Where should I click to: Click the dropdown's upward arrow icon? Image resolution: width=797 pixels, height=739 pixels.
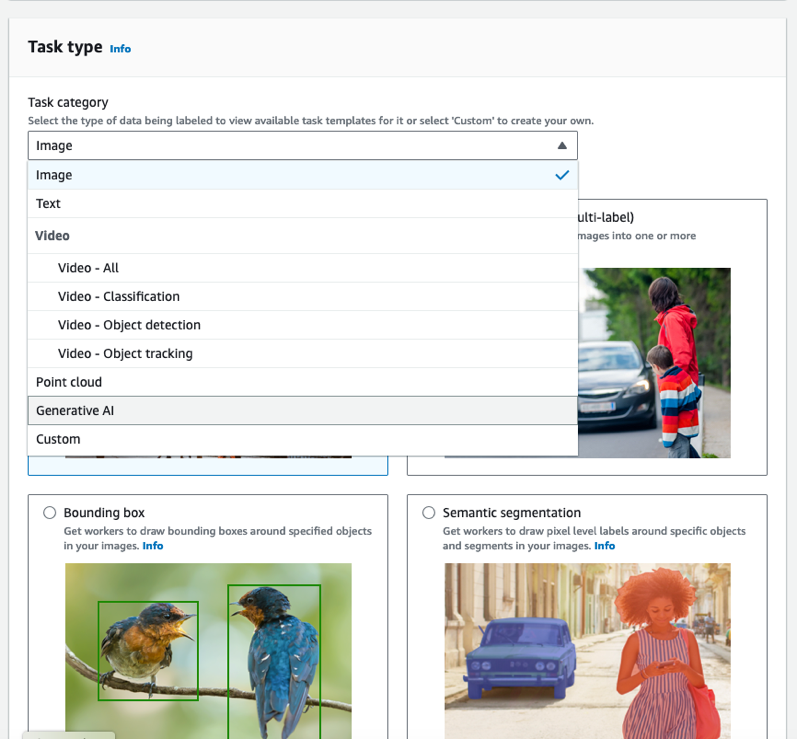pyautogui.click(x=562, y=146)
